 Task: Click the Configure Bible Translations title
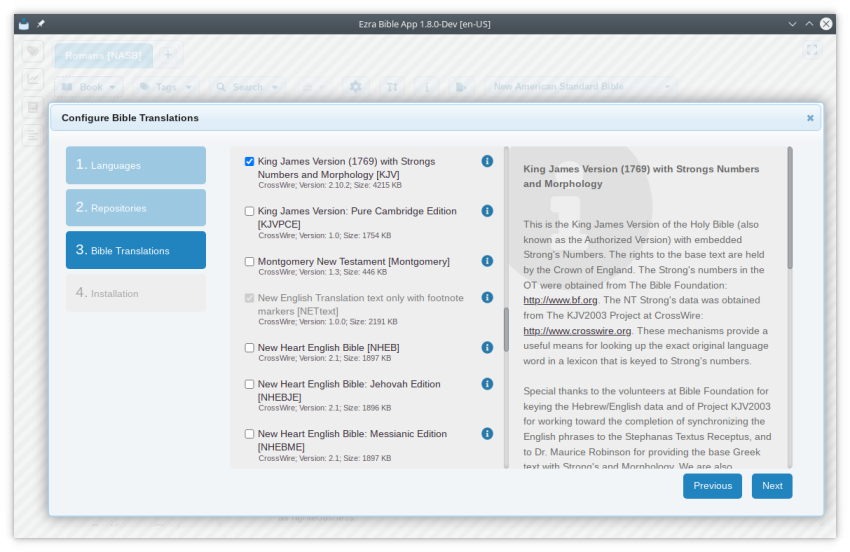(x=130, y=118)
